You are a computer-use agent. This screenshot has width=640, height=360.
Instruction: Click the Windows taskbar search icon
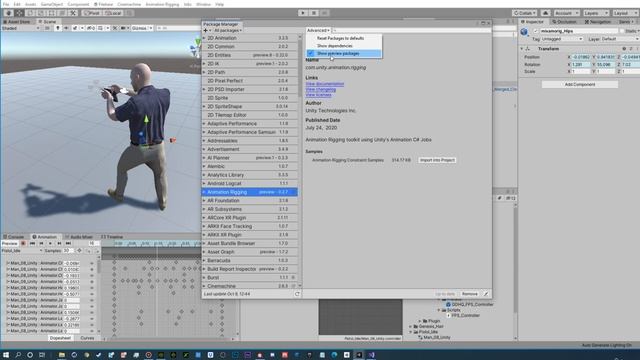click(18, 355)
